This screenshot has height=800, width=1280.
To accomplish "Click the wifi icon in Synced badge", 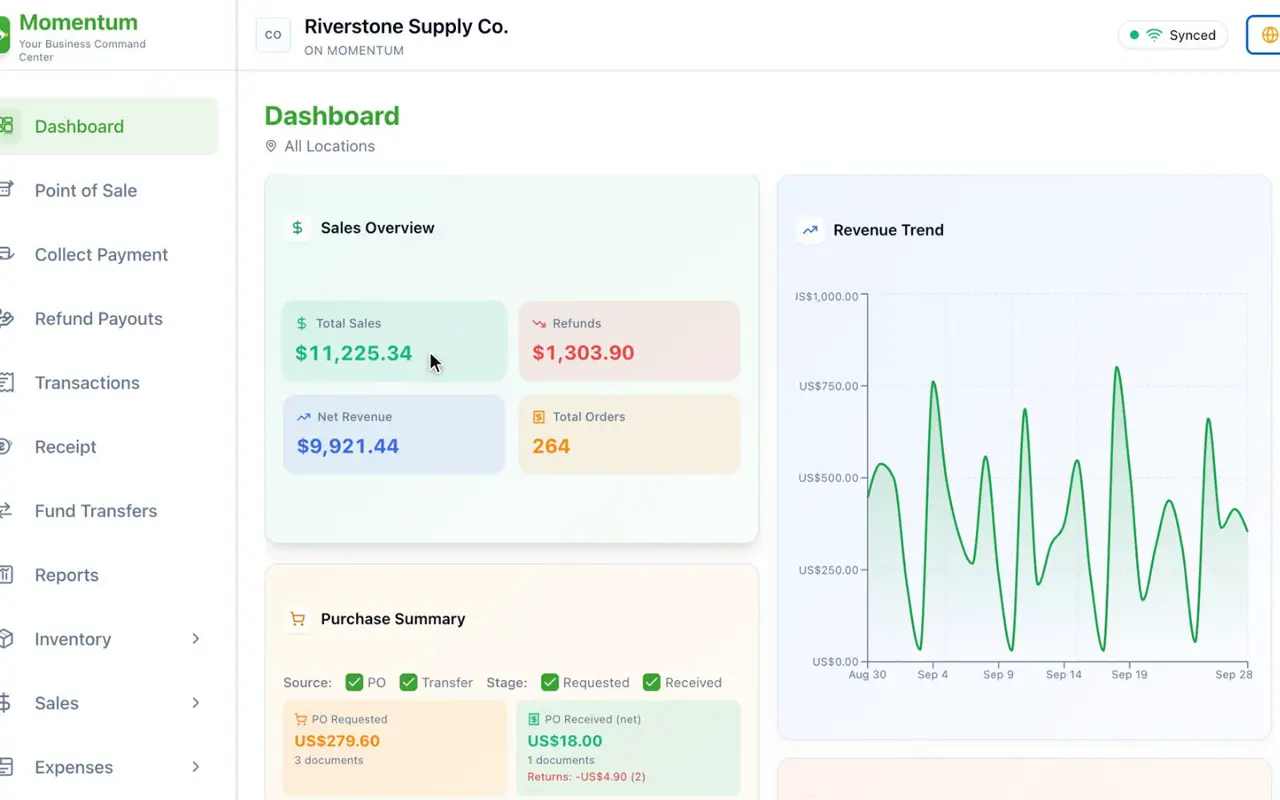I will tap(1154, 35).
